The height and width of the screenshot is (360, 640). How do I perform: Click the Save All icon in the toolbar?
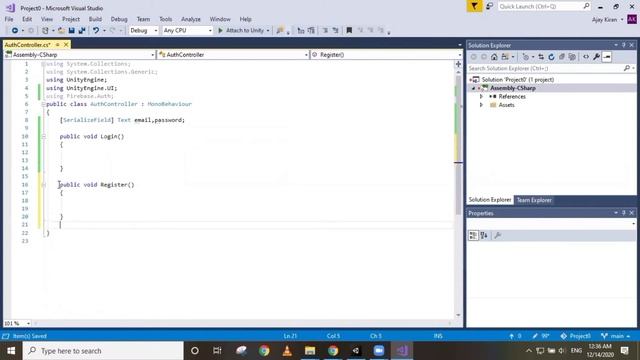pyautogui.click(x=82, y=31)
